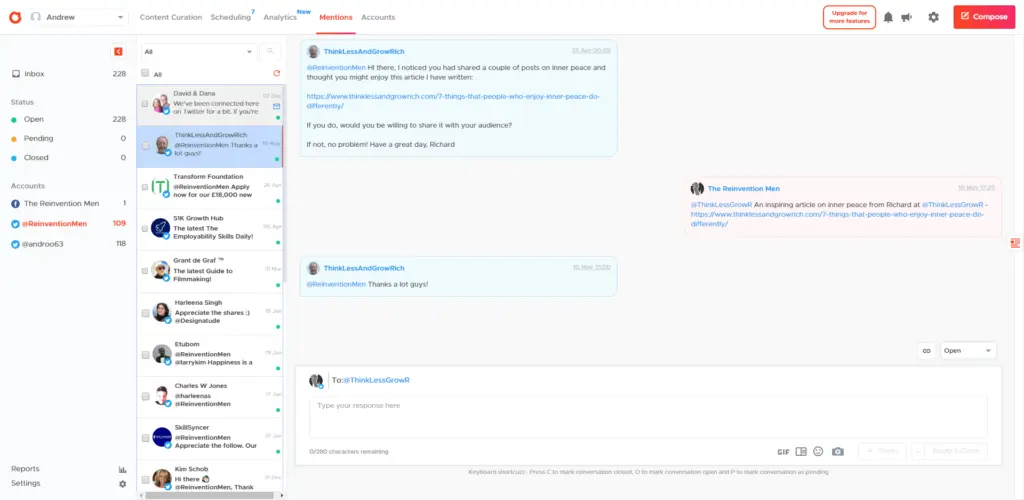The width and height of the screenshot is (1024, 500).
Task: Attach a photo using camera icon
Action: 838,451
